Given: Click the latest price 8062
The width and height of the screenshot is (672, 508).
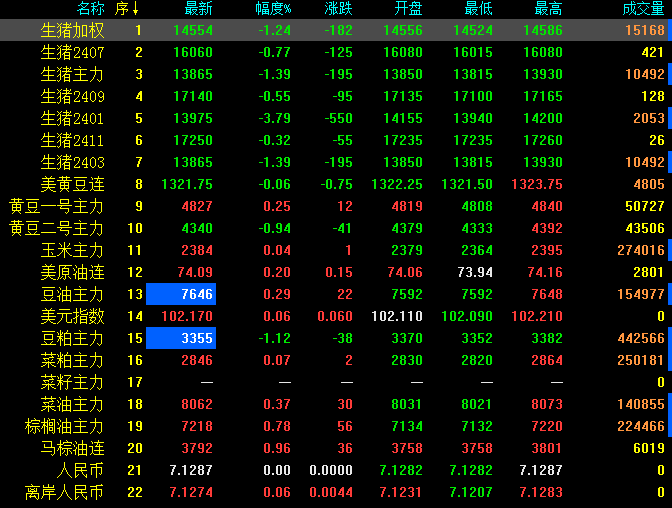Looking at the screenshot, I should (x=197, y=404).
